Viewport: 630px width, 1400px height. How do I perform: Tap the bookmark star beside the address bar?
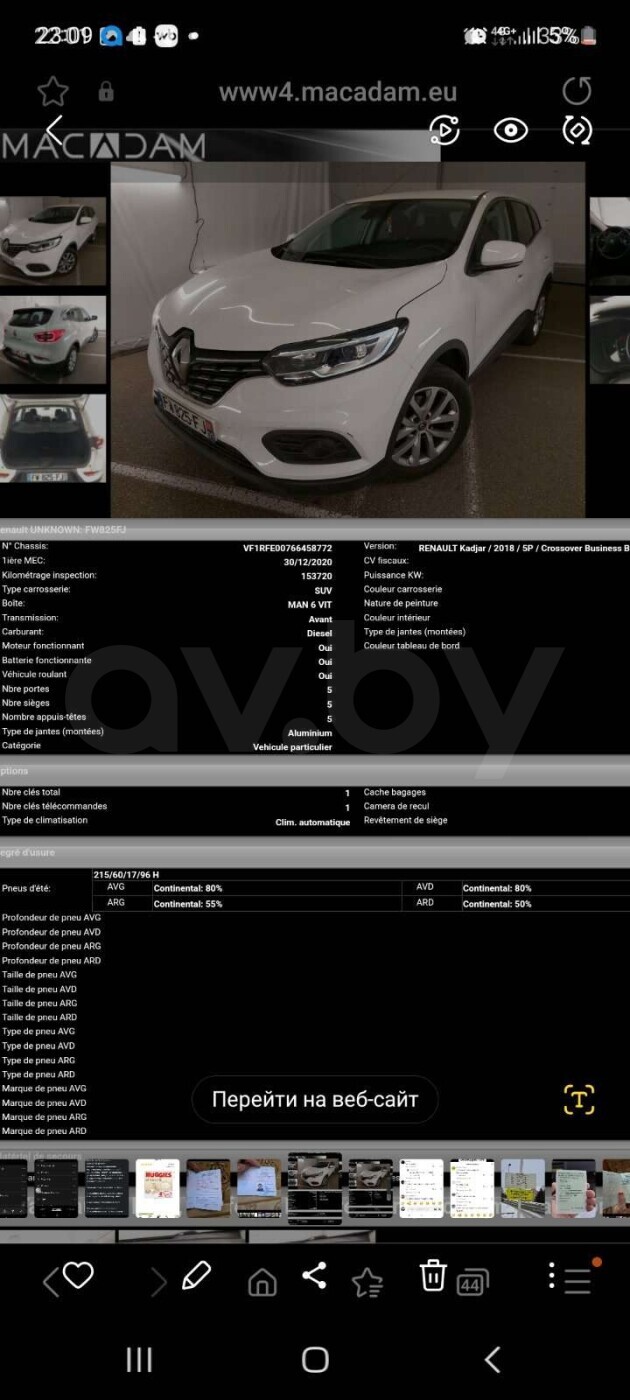(53, 92)
